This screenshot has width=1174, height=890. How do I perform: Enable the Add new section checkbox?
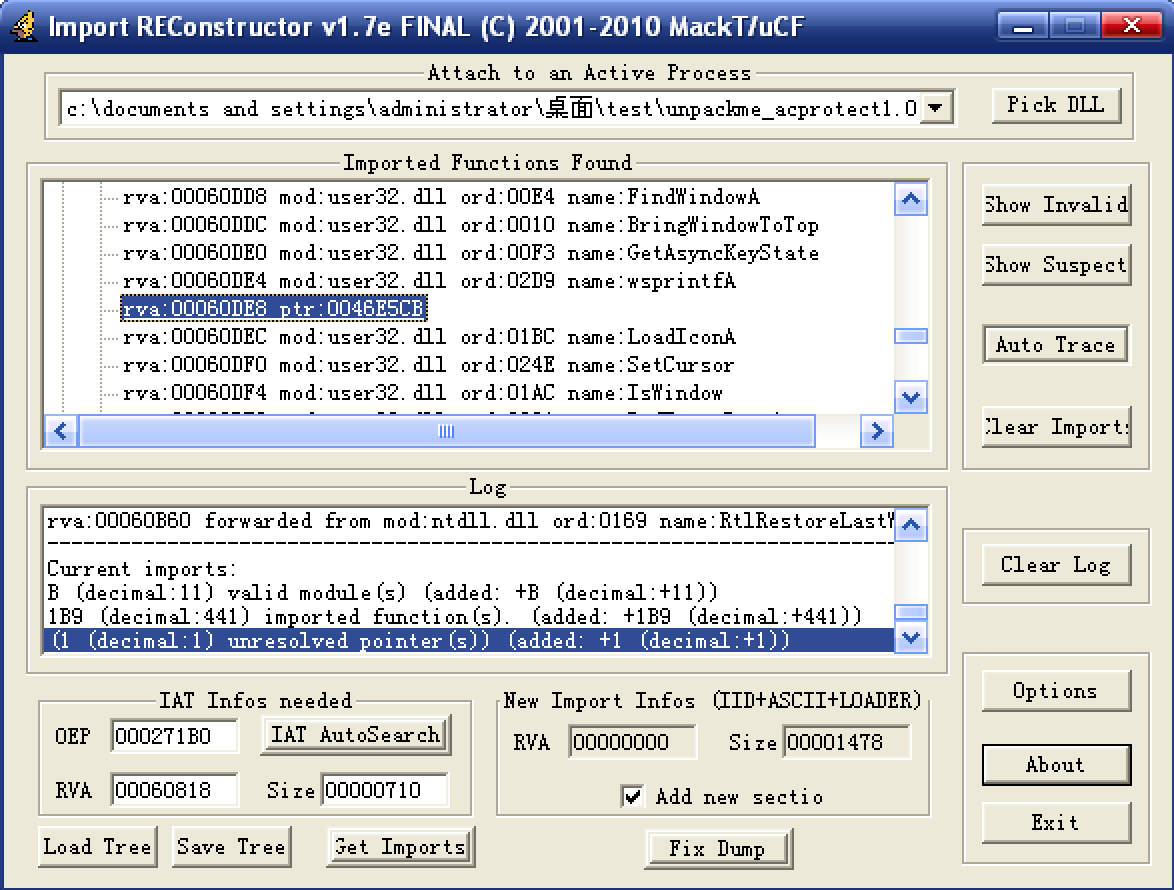633,796
